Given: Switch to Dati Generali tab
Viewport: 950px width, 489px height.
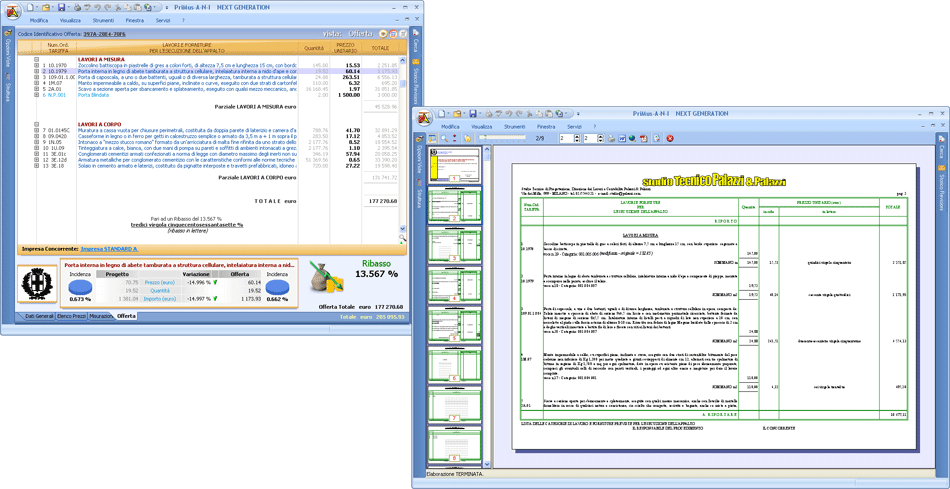Looking at the screenshot, I should [38, 316].
